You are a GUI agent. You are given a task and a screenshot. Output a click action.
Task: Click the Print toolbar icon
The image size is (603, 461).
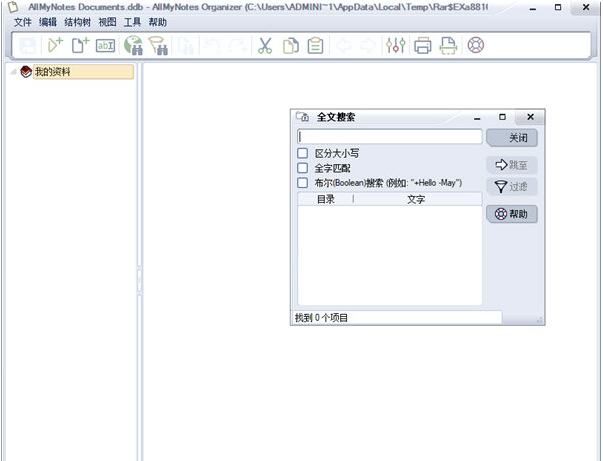(423, 45)
